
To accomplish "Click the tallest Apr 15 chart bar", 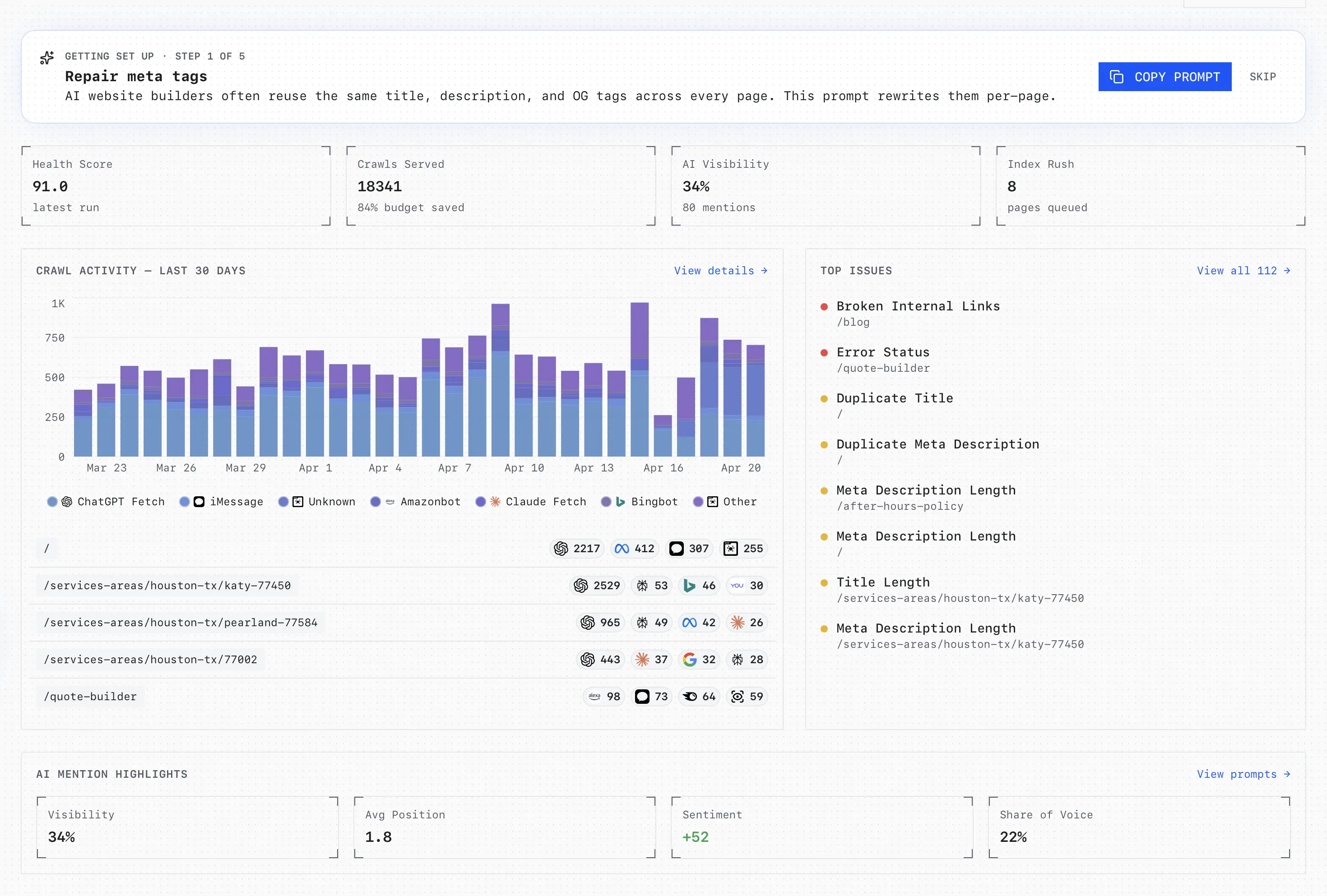I will click(x=639, y=379).
